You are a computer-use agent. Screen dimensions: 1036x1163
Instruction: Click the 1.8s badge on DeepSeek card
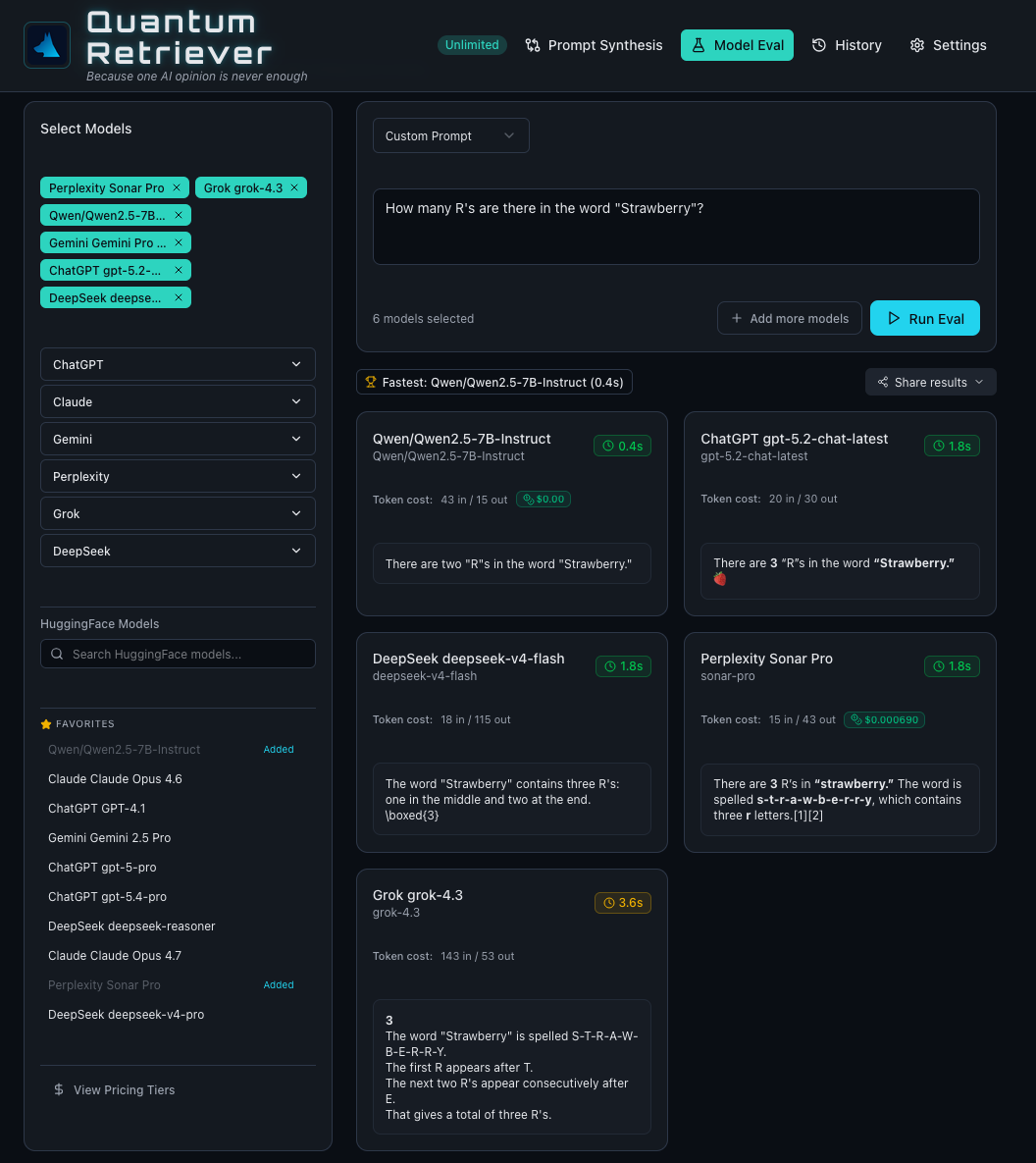624,666
